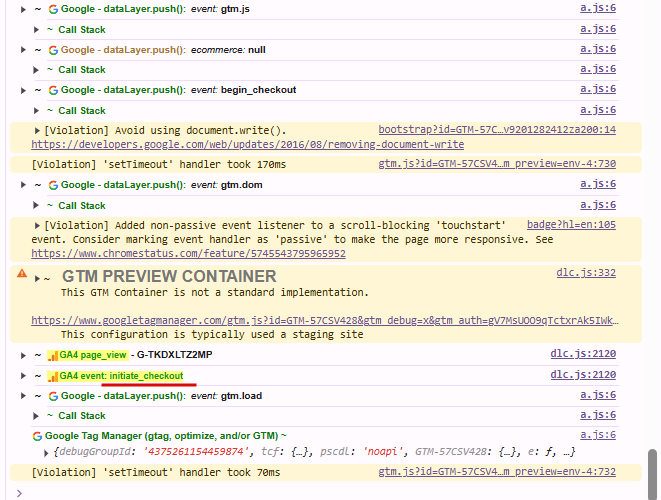Expand the gtm.load dataLayer entry
Viewport: 661px width, 500px height.
[23, 396]
